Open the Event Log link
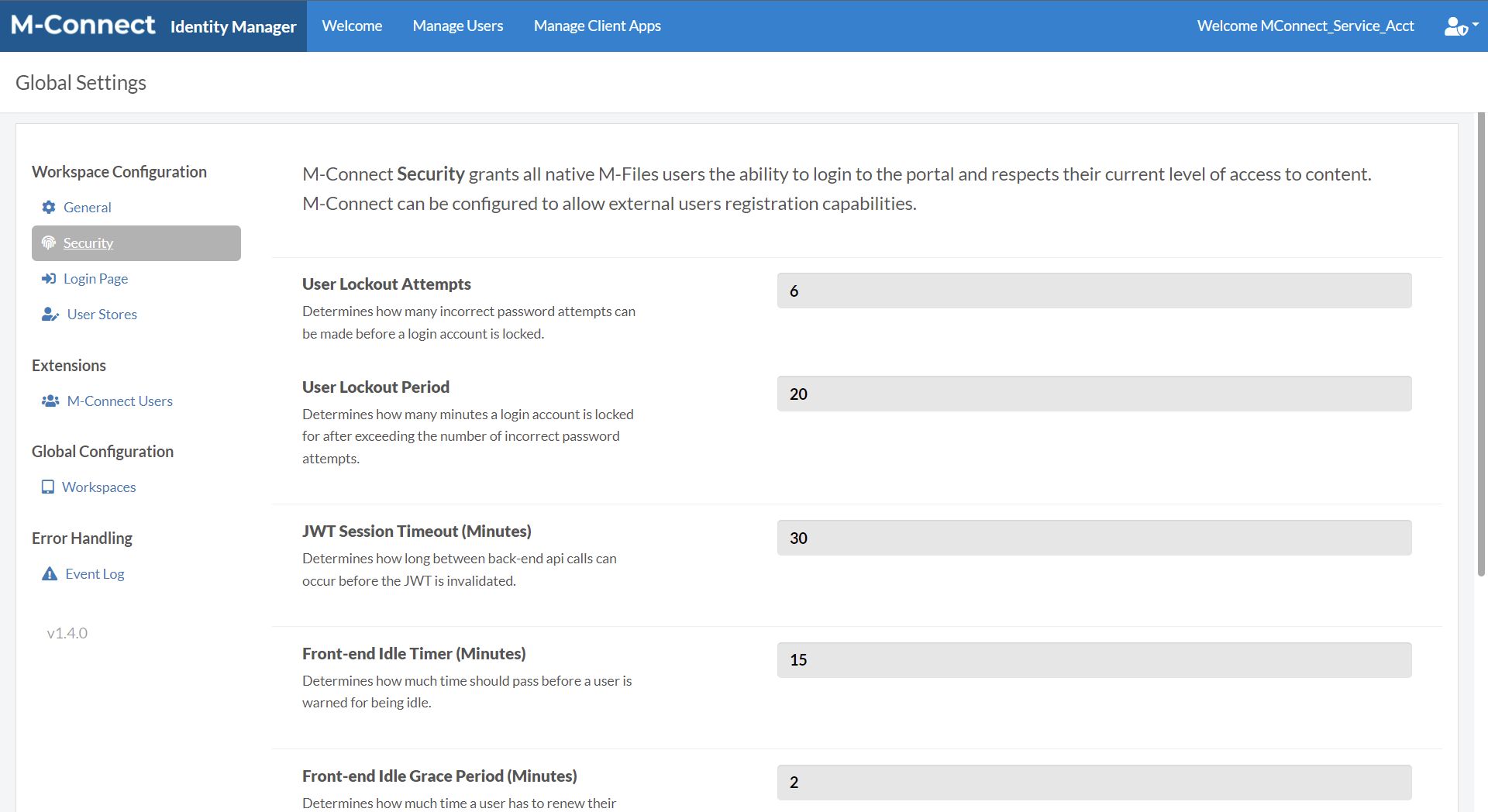This screenshot has width=1488, height=812. pos(95,573)
